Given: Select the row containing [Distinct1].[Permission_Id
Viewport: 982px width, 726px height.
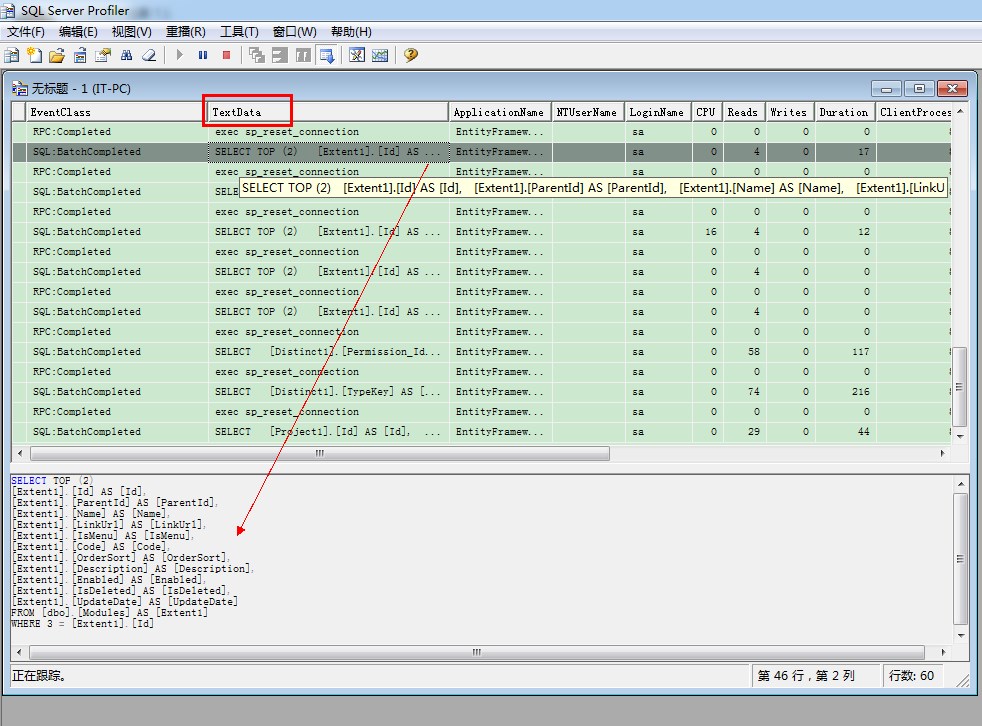Looking at the screenshot, I should [482, 351].
